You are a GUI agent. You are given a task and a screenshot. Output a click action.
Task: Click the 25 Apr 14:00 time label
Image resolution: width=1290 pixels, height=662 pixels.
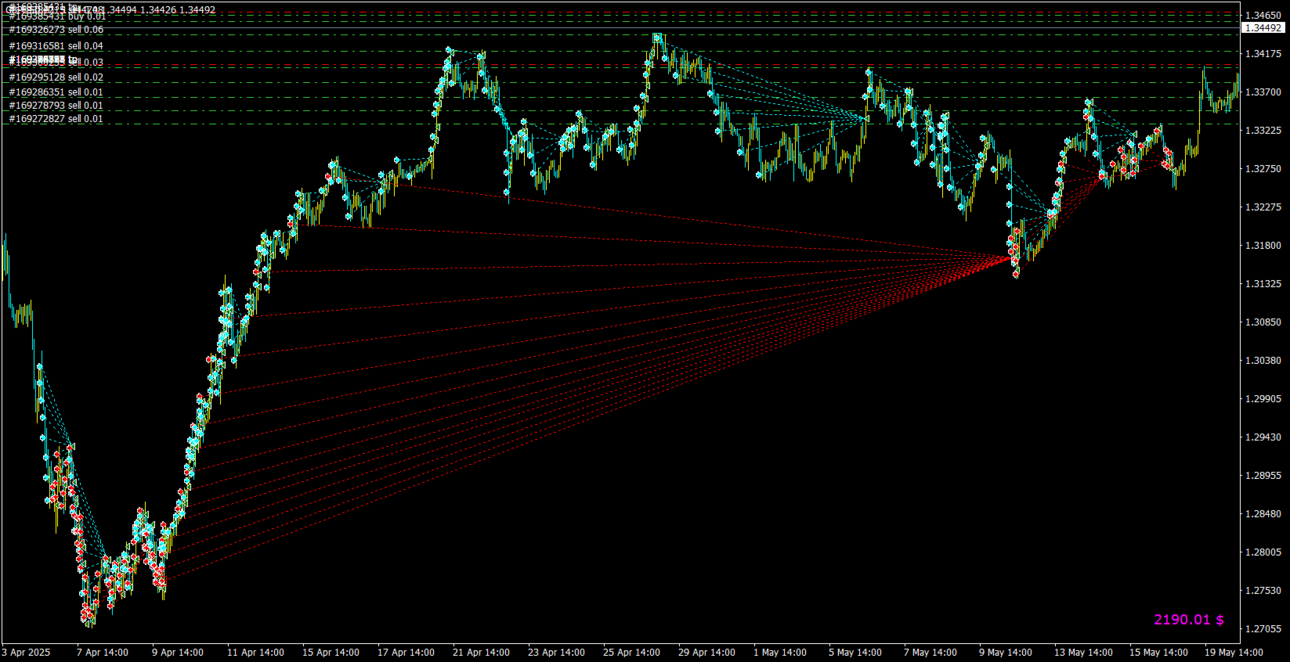click(631, 653)
